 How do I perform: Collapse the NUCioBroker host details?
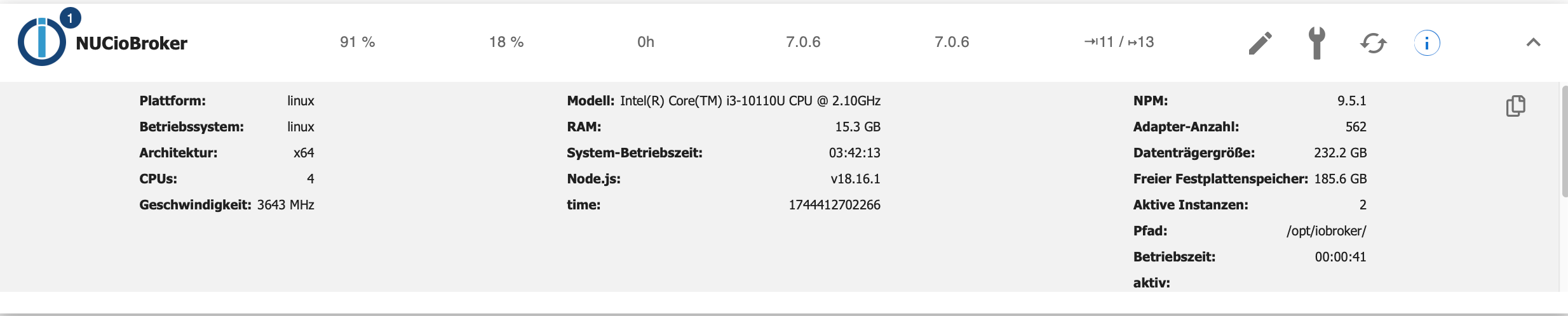coord(1533,43)
